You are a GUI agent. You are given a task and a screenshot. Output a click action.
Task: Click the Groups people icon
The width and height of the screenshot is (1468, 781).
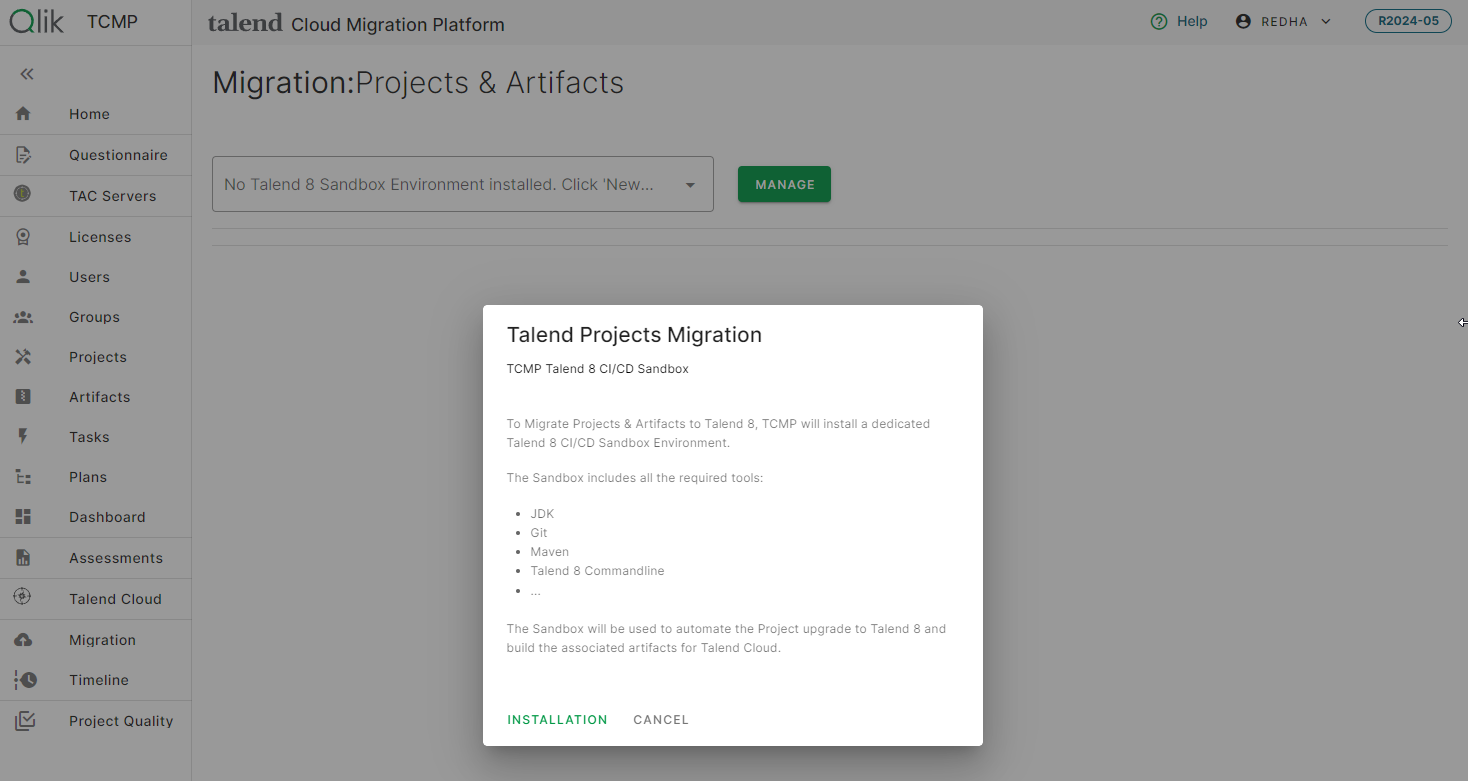[23, 317]
